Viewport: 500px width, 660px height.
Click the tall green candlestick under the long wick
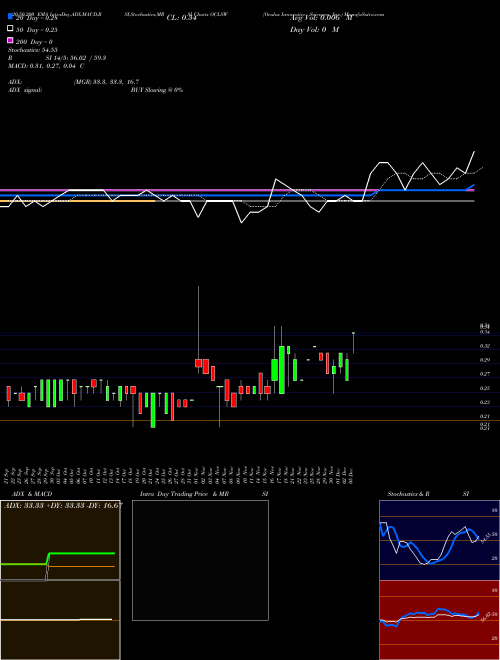(x=282, y=370)
